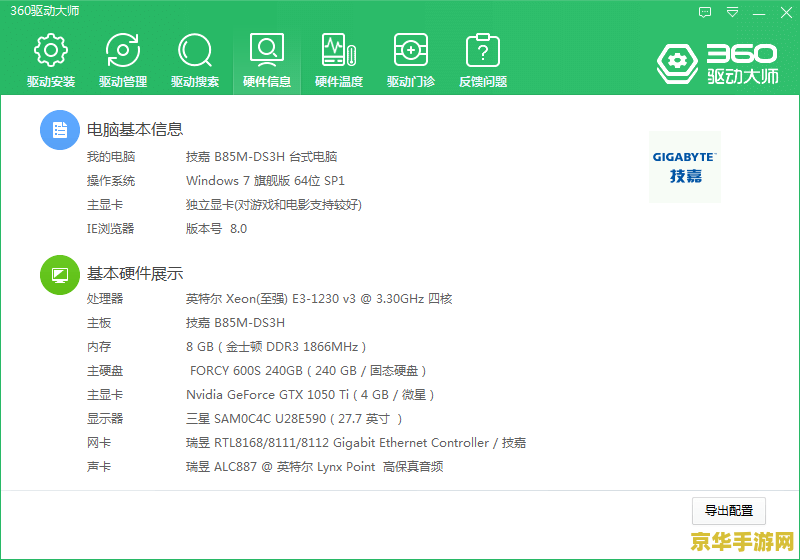Click the 网卡 label
Image resolution: width=800 pixels, height=560 pixels.
point(99,443)
